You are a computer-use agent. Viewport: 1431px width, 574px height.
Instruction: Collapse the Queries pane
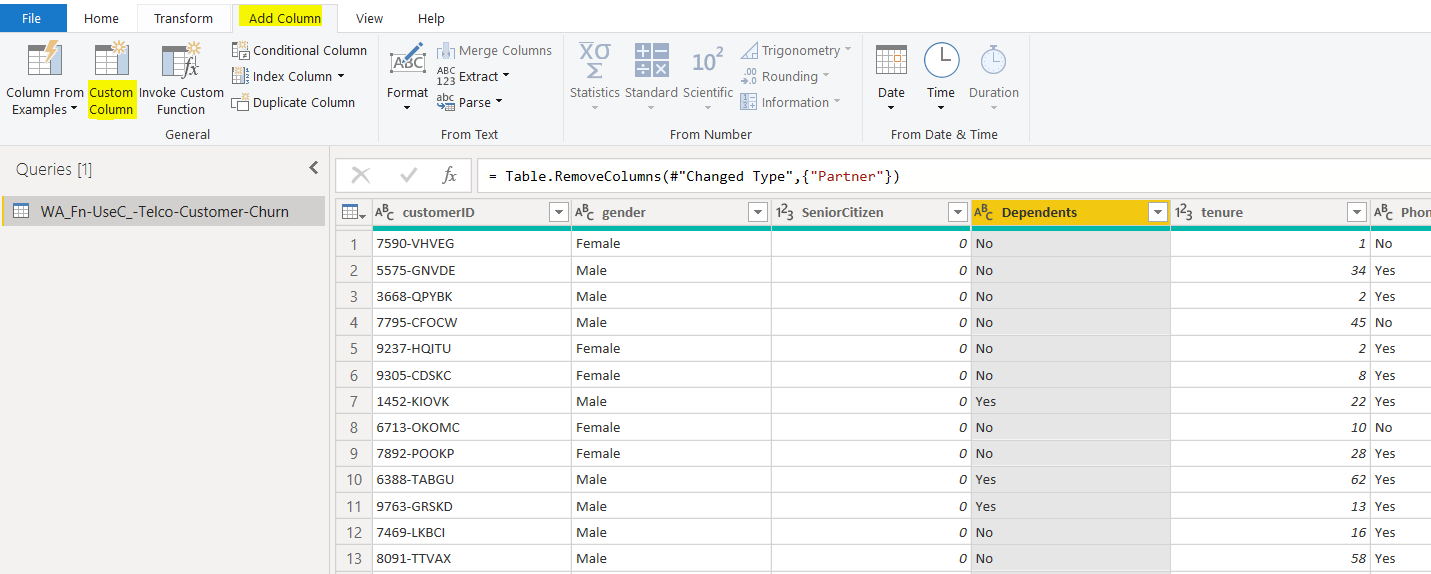pyautogui.click(x=313, y=168)
